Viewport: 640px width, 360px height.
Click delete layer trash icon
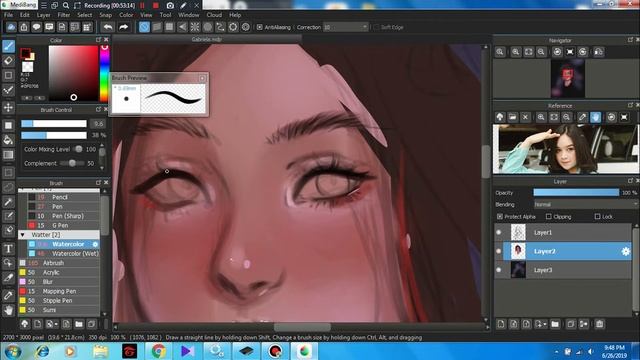click(x=599, y=324)
